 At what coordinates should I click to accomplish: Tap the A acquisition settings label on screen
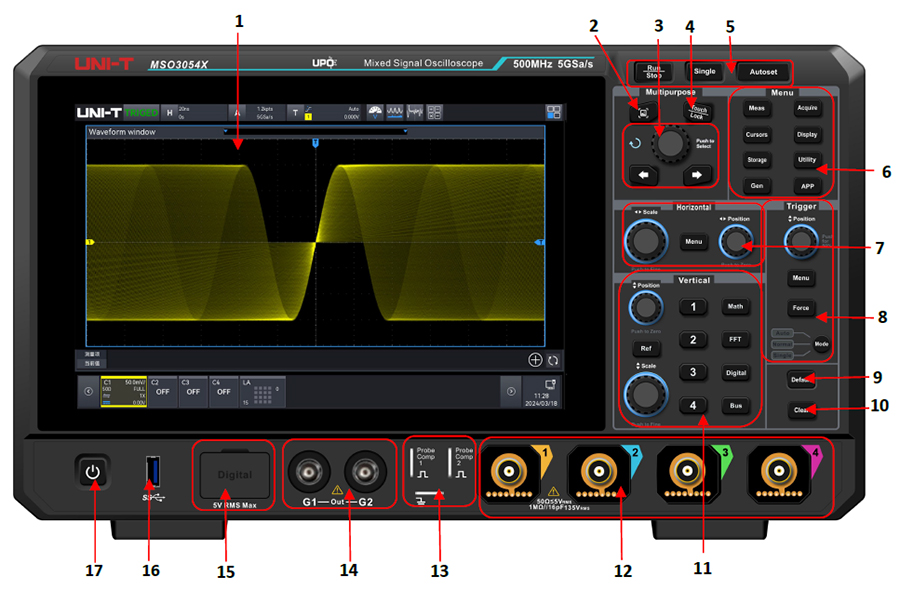click(x=237, y=112)
